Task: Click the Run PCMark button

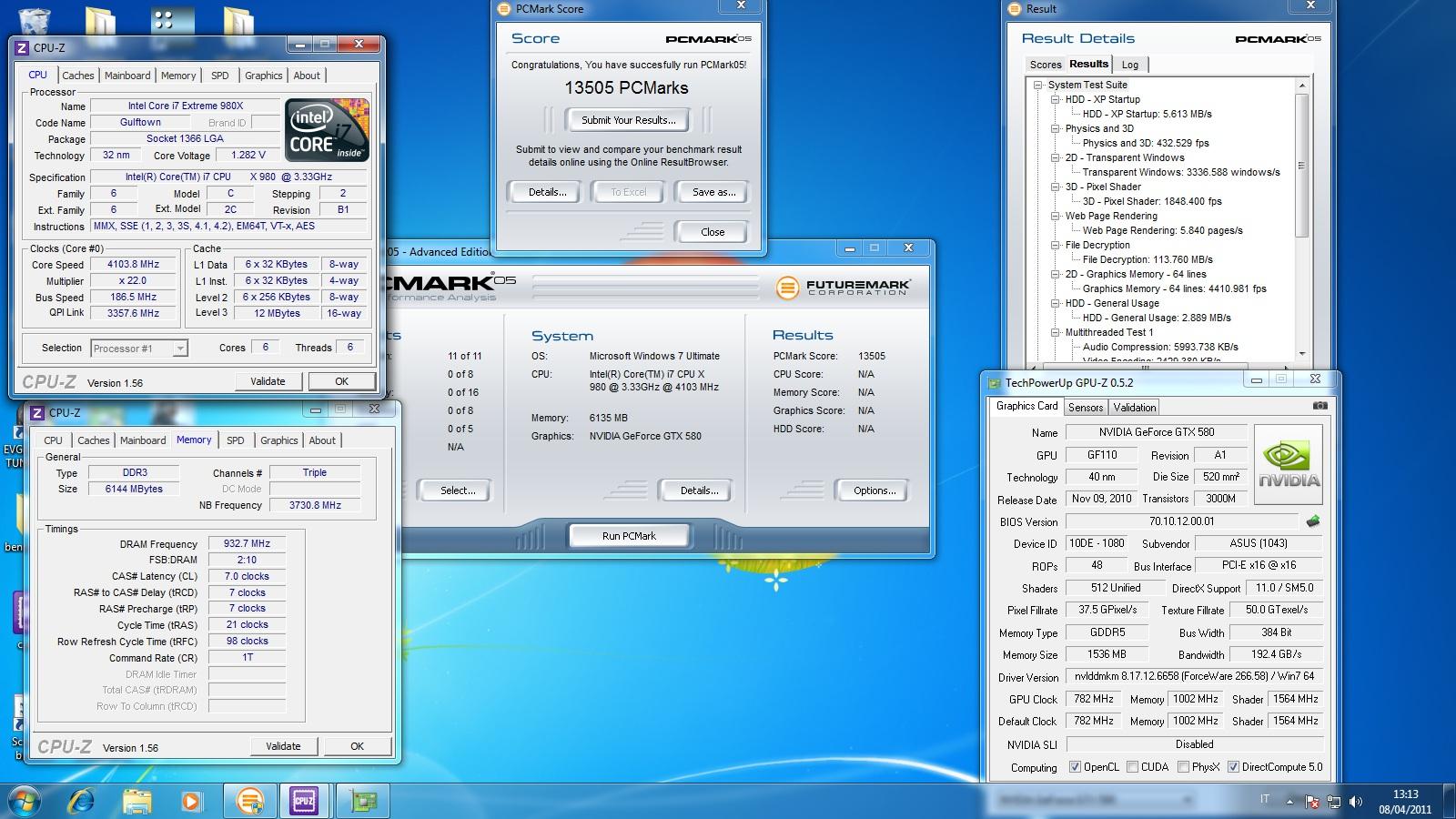Action: [629, 536]
